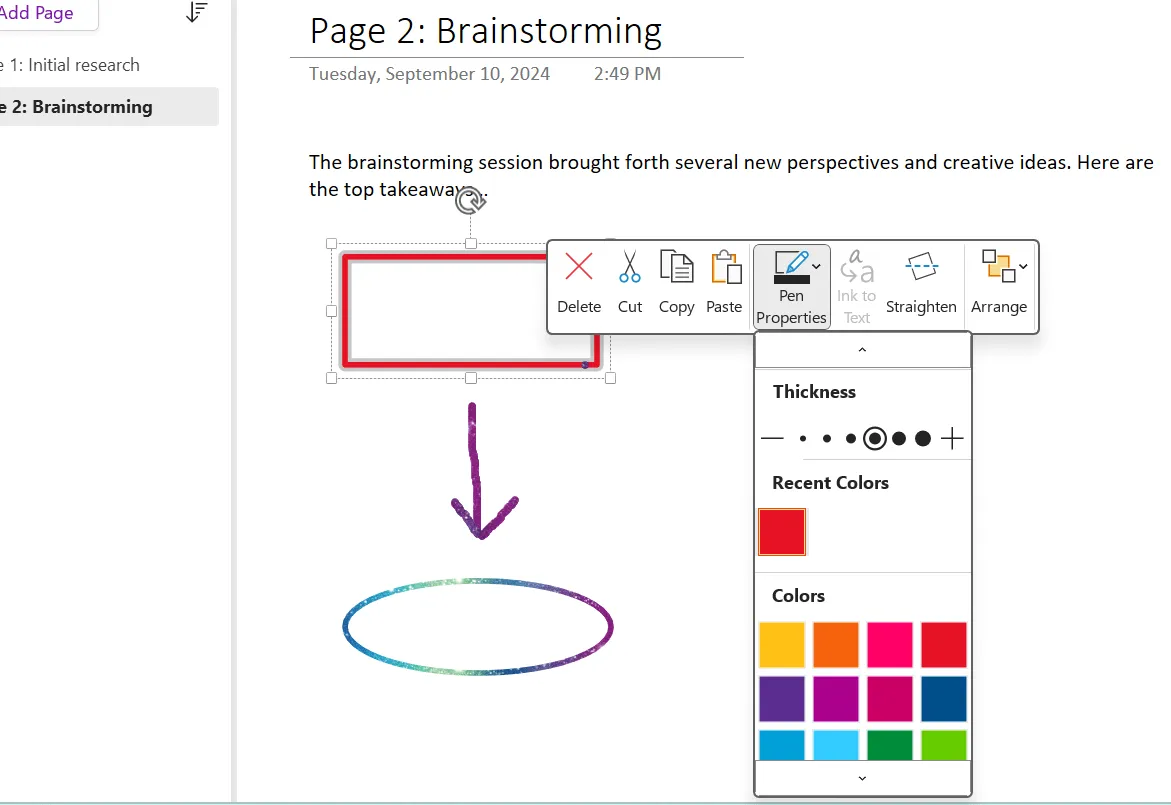Cut the selected drawing
This screenshot has height=805, width=1171.
630,284
